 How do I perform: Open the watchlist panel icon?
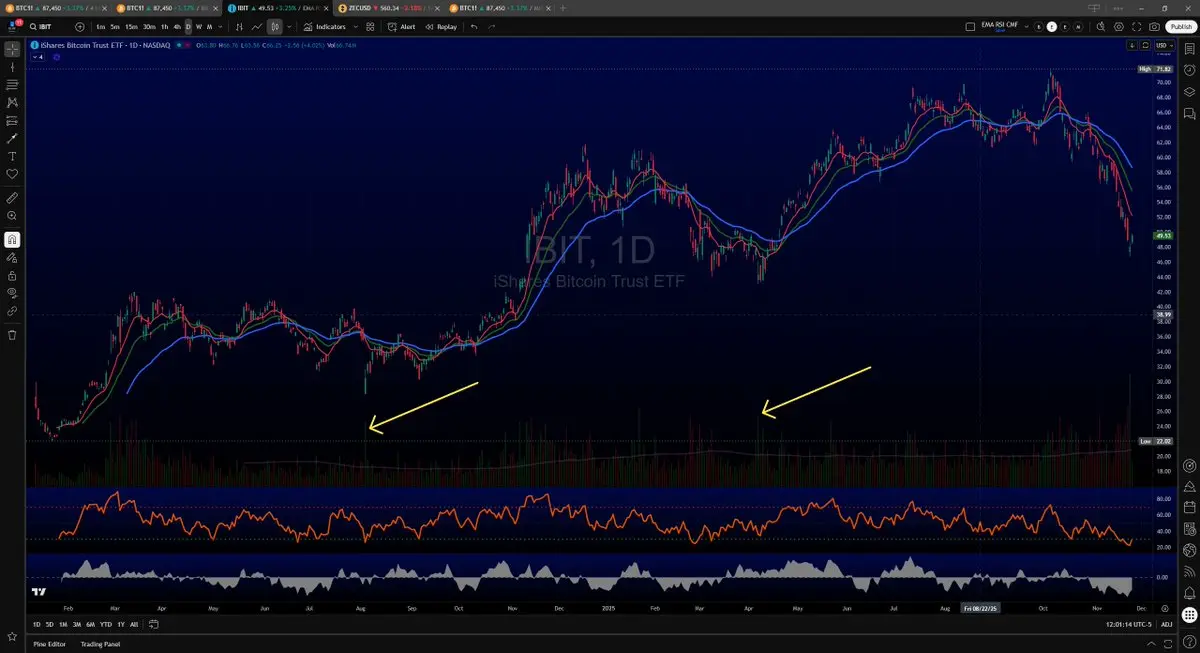click(1189, 48)
